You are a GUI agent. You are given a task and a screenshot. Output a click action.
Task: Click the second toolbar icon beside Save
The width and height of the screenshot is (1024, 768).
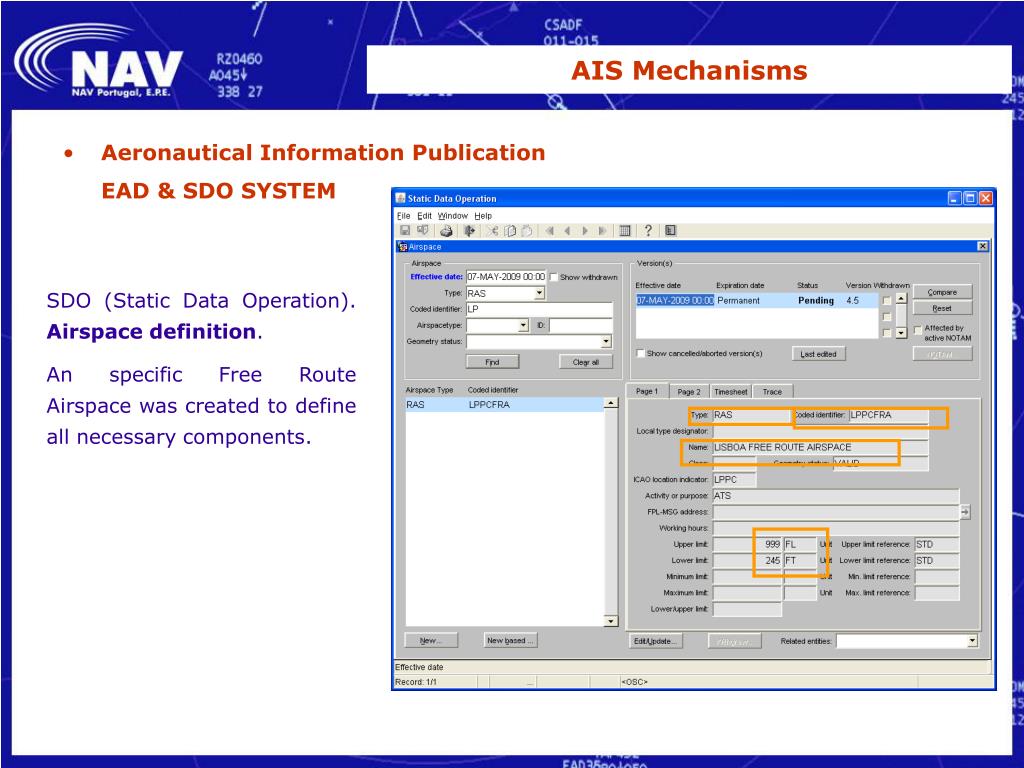click(423, 231)
